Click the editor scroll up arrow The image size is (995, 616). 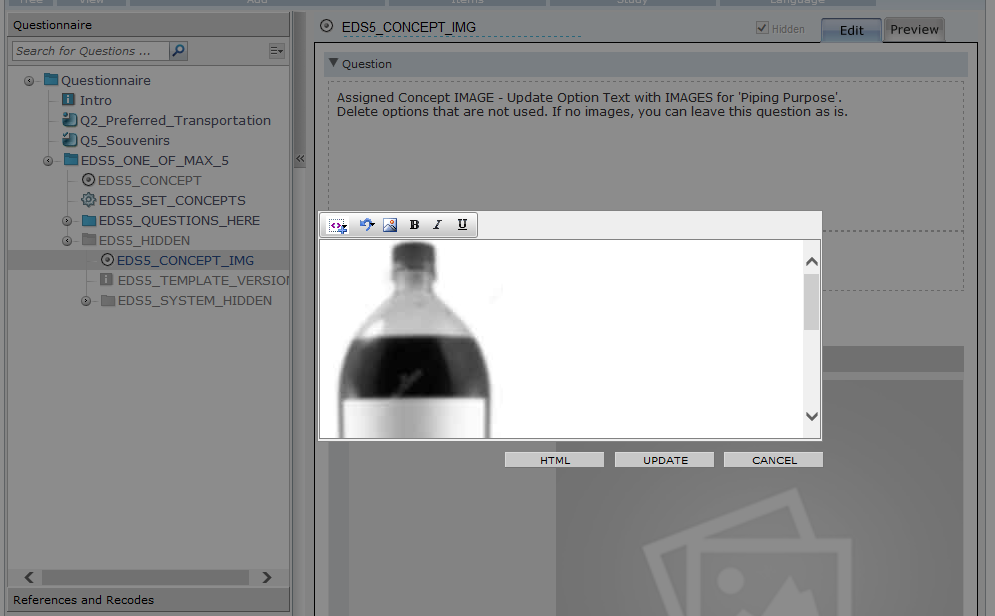click(811, 261)
